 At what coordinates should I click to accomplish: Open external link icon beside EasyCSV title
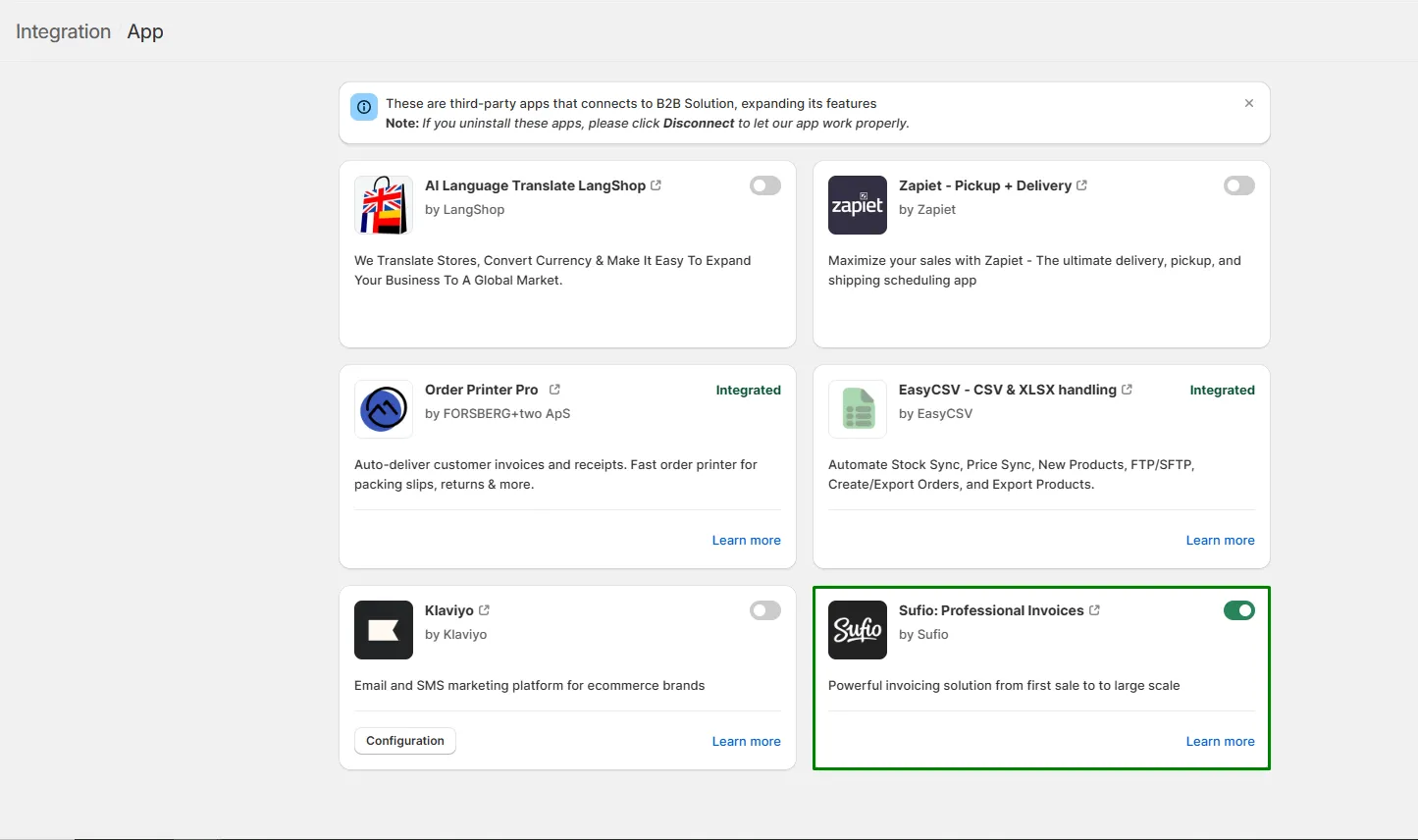pyautogui.click(x=1128, y=390)
